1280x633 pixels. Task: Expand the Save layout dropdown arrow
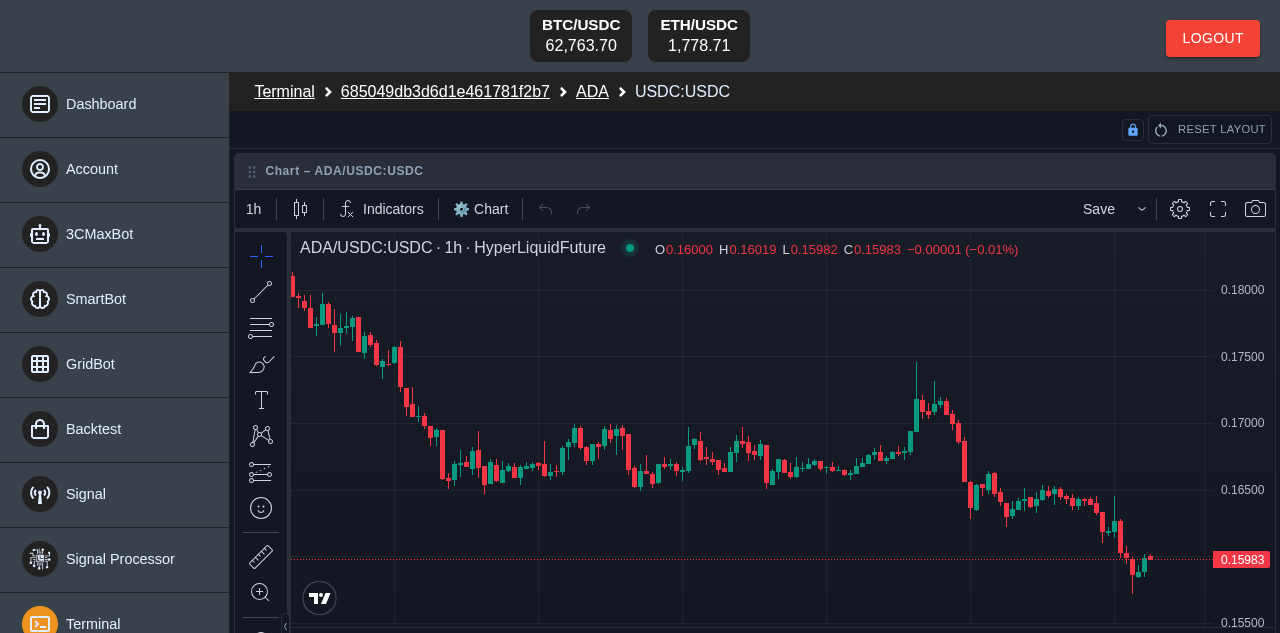pos(1142,209)
